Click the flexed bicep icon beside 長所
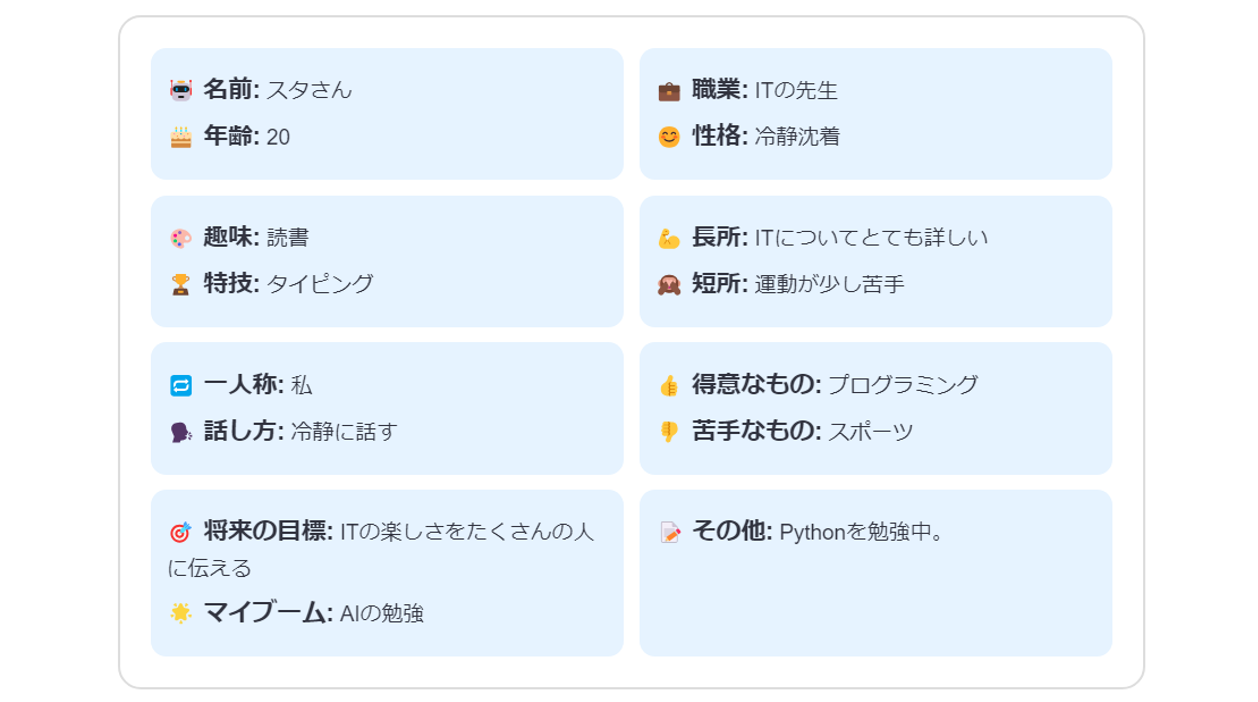Screen dimensions: 1258x702 (x=669, y=239)
